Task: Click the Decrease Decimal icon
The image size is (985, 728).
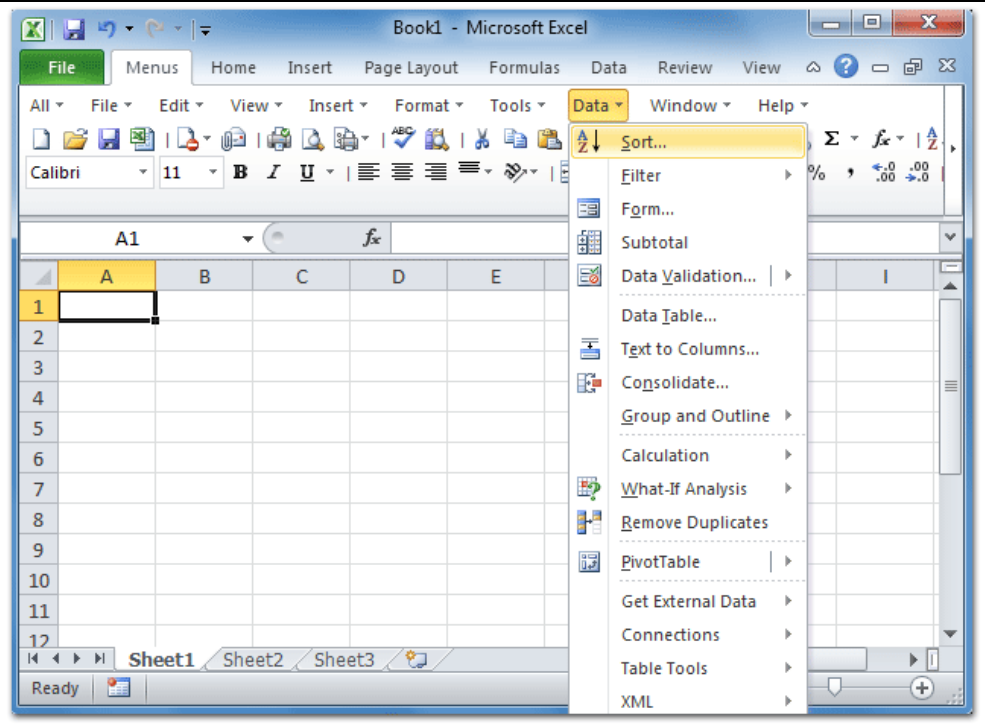Action: [x=917, y=173]
